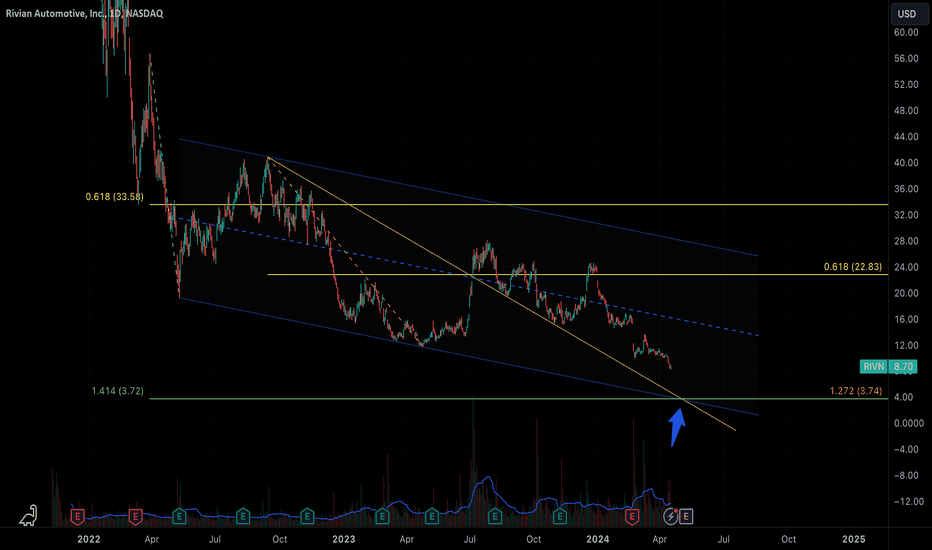Click the USD currency button

(x=909, y=14)
